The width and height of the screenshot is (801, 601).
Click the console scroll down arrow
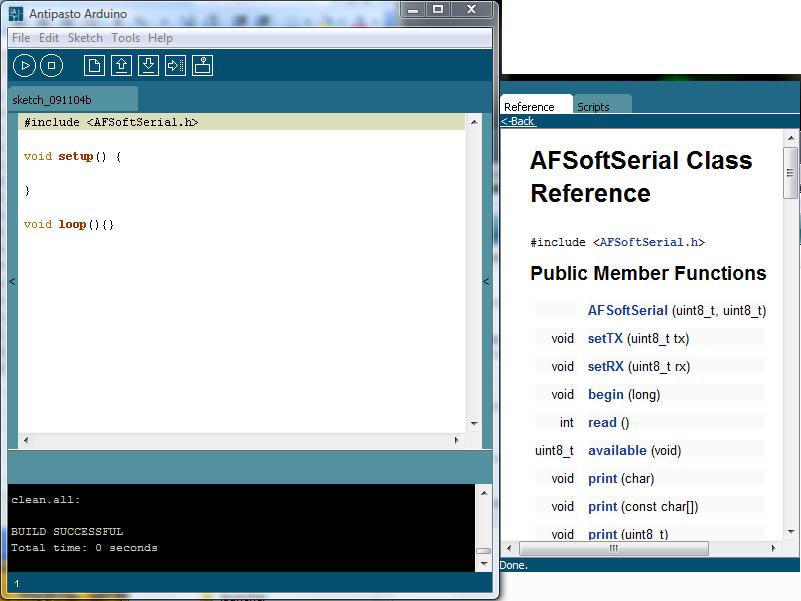[x=483, y=564]
